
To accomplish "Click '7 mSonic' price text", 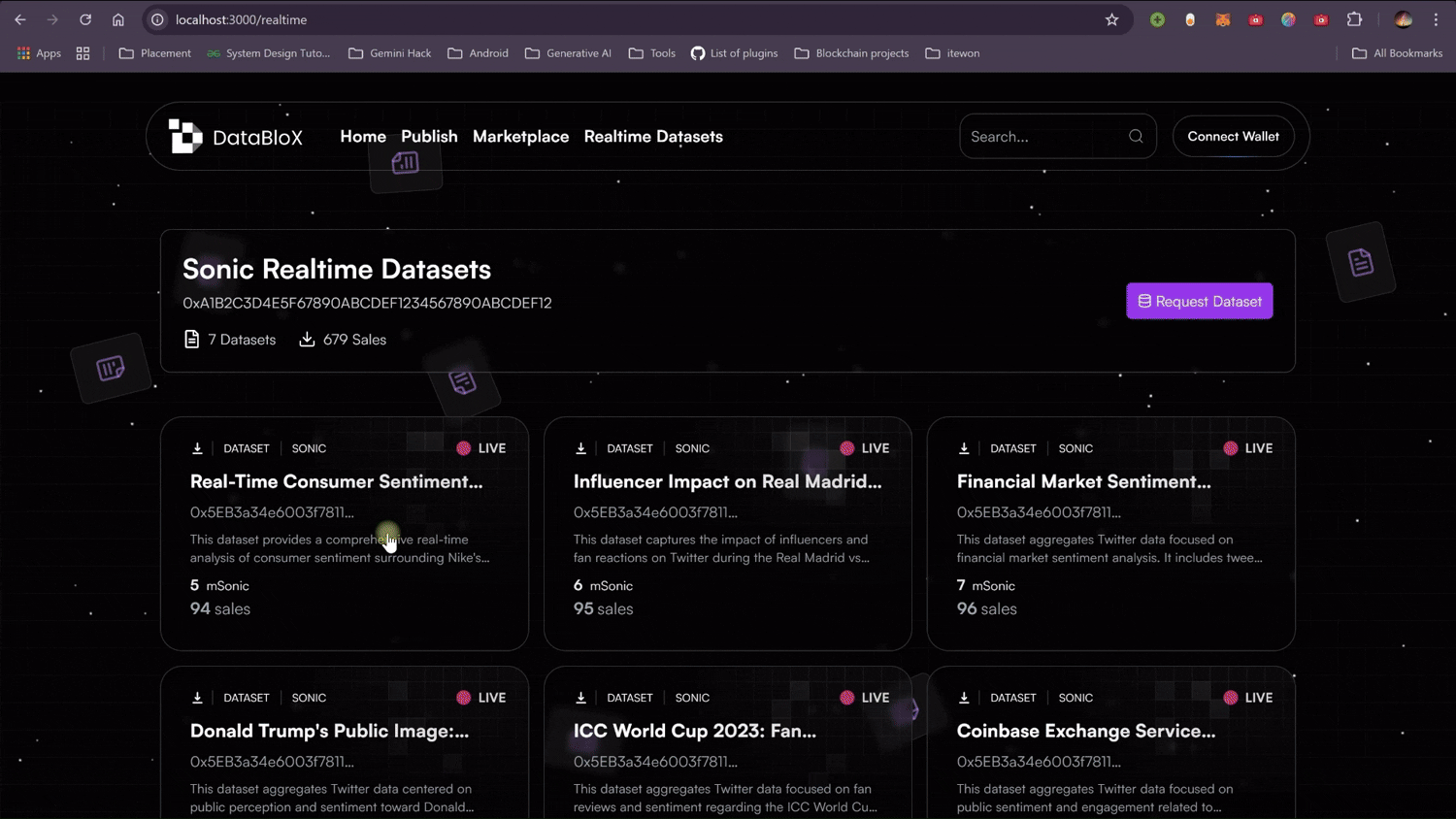I will coord(986,585).
